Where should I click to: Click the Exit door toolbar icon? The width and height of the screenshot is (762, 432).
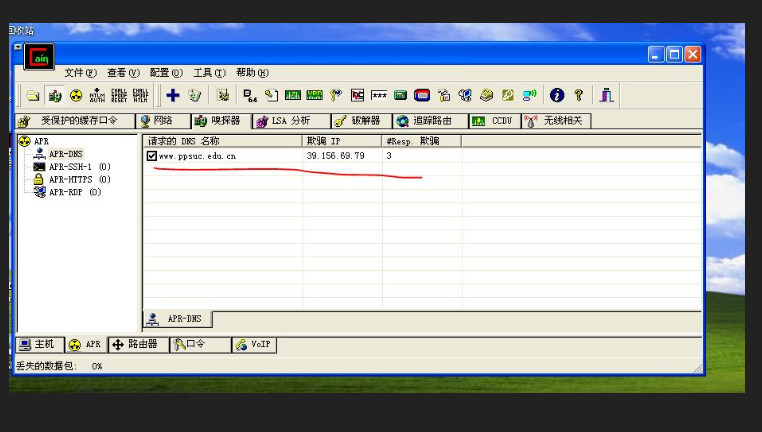coord(606,95)
